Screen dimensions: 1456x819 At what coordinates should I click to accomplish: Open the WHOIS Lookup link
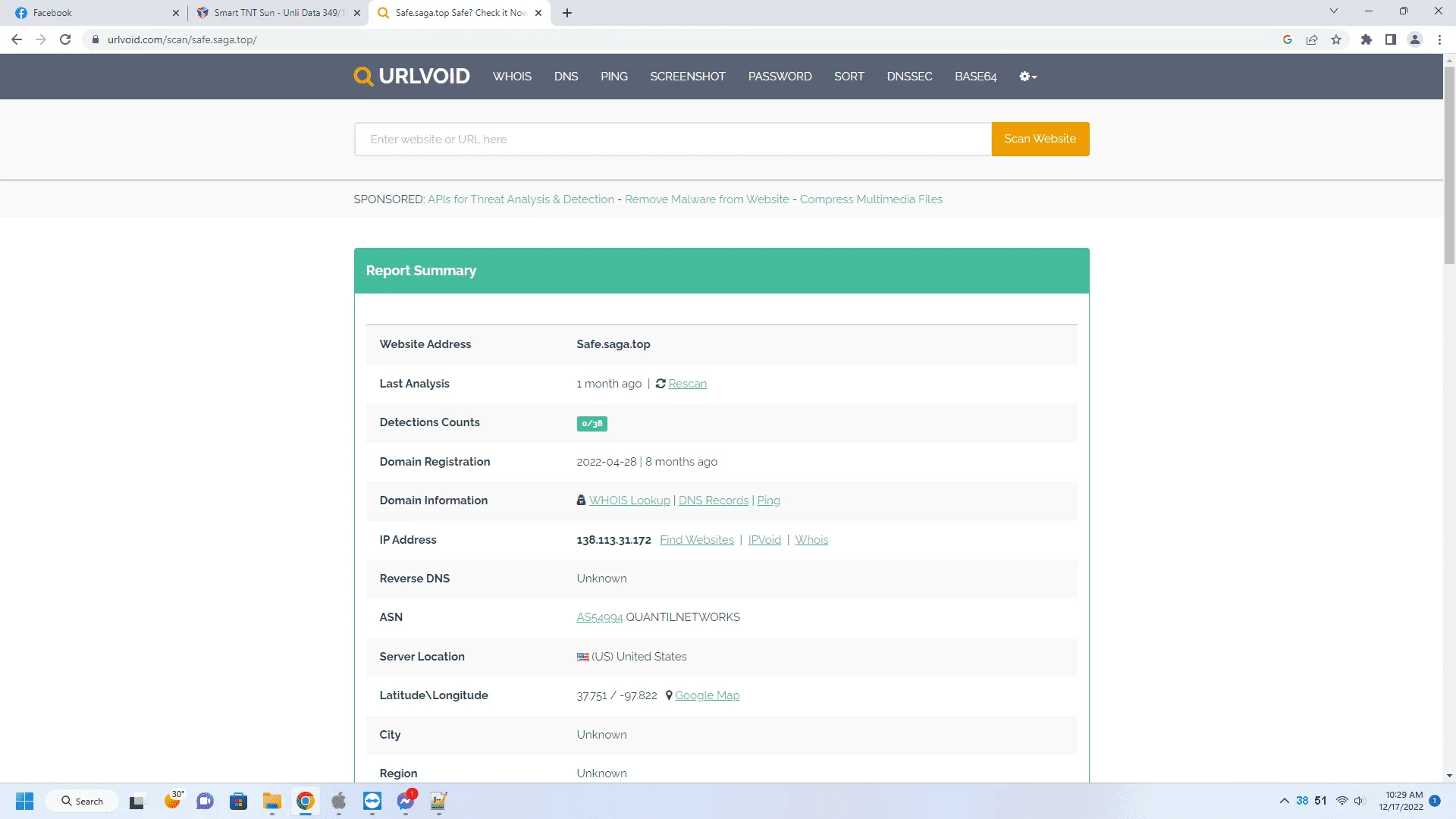[629, 500]
